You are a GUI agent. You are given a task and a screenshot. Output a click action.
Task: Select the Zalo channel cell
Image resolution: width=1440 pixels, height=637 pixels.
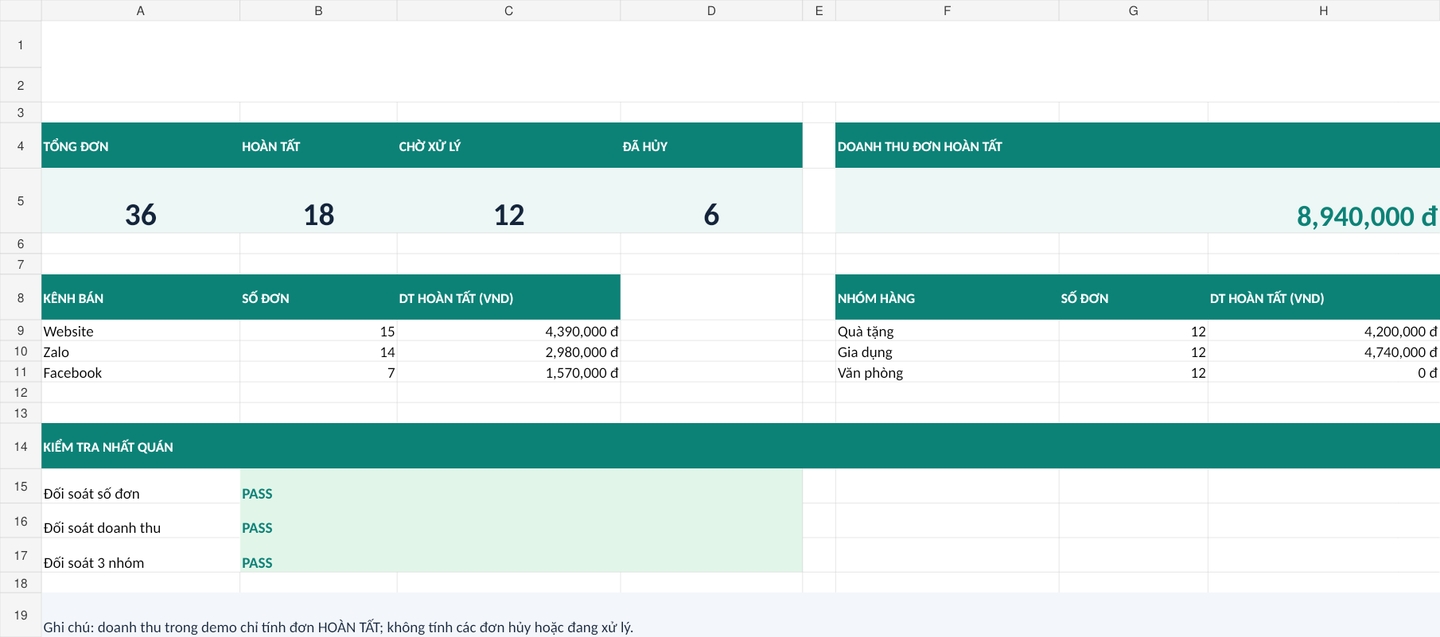coord(140,352)
